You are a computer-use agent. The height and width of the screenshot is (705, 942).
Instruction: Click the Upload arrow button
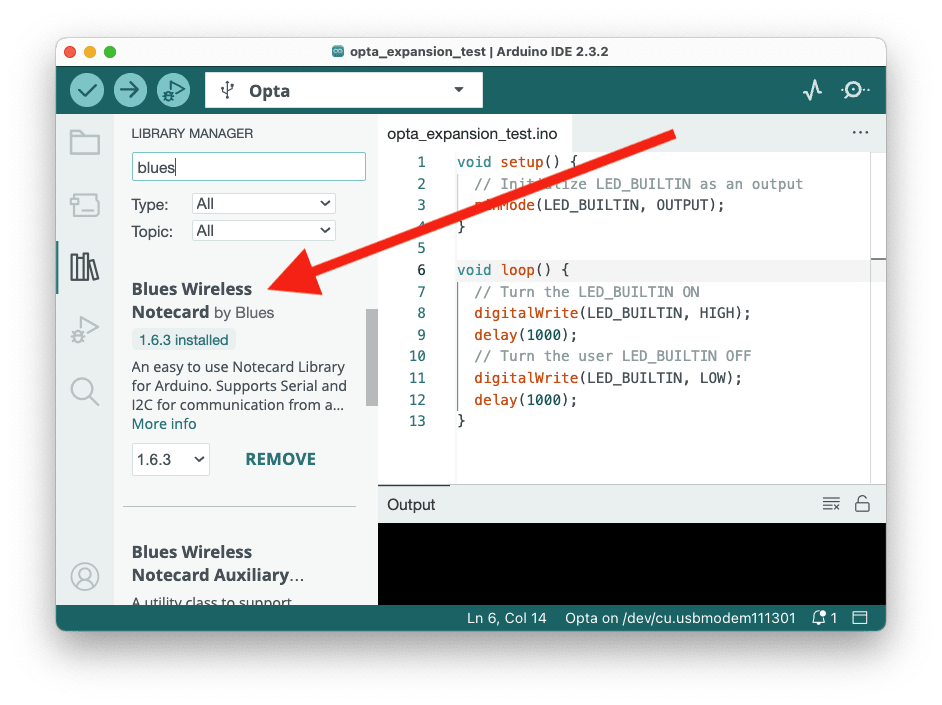pyautogui.click(x=130, y=91)
